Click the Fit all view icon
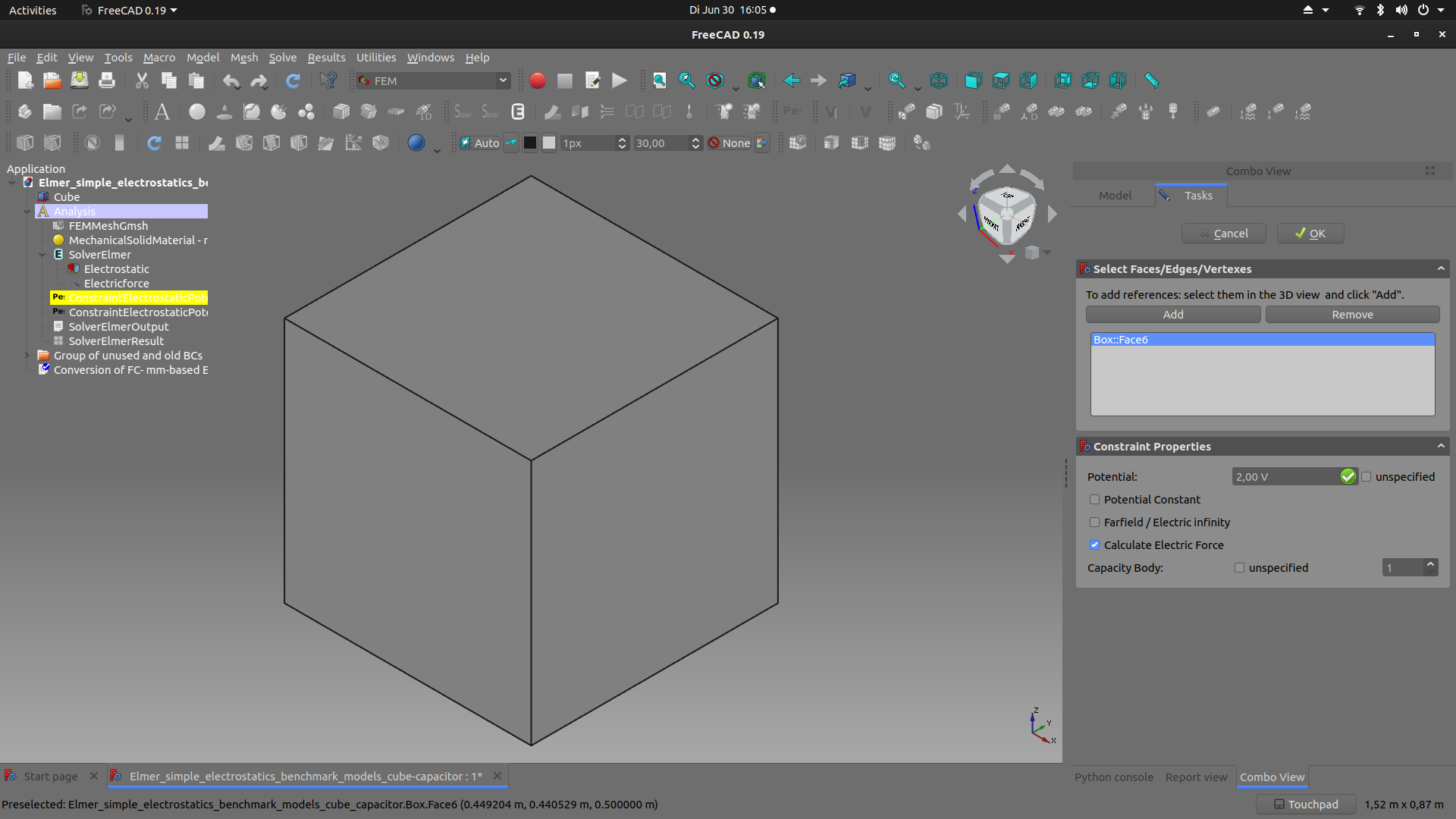The image size is (1456, 819). tap(659, 80)
